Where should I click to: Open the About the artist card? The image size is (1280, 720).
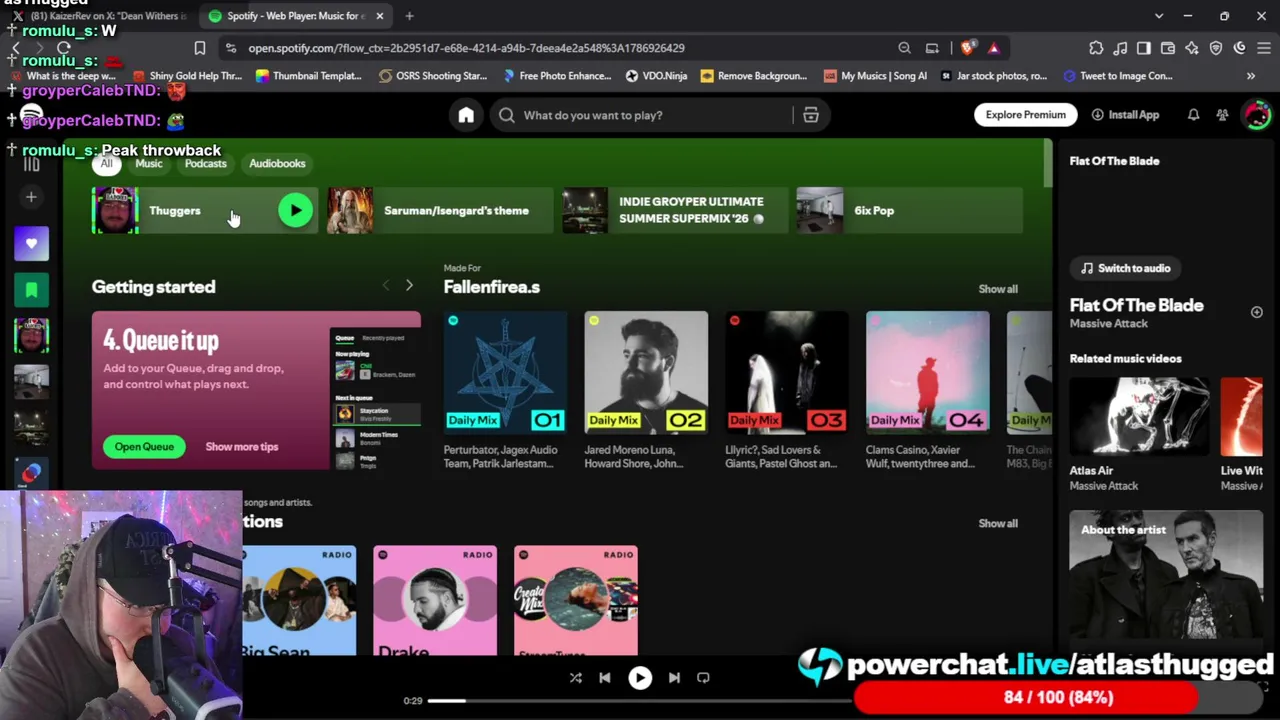pos(1166,578)
